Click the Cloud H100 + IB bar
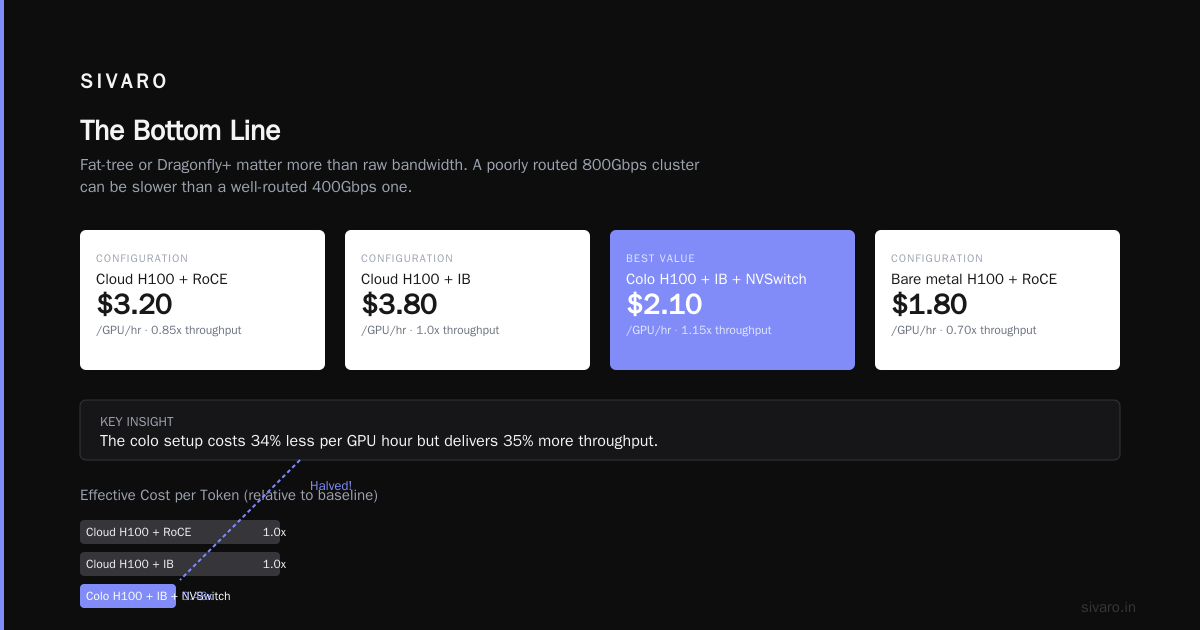The height and width of the screenshot is (630, 1200). 180,564
